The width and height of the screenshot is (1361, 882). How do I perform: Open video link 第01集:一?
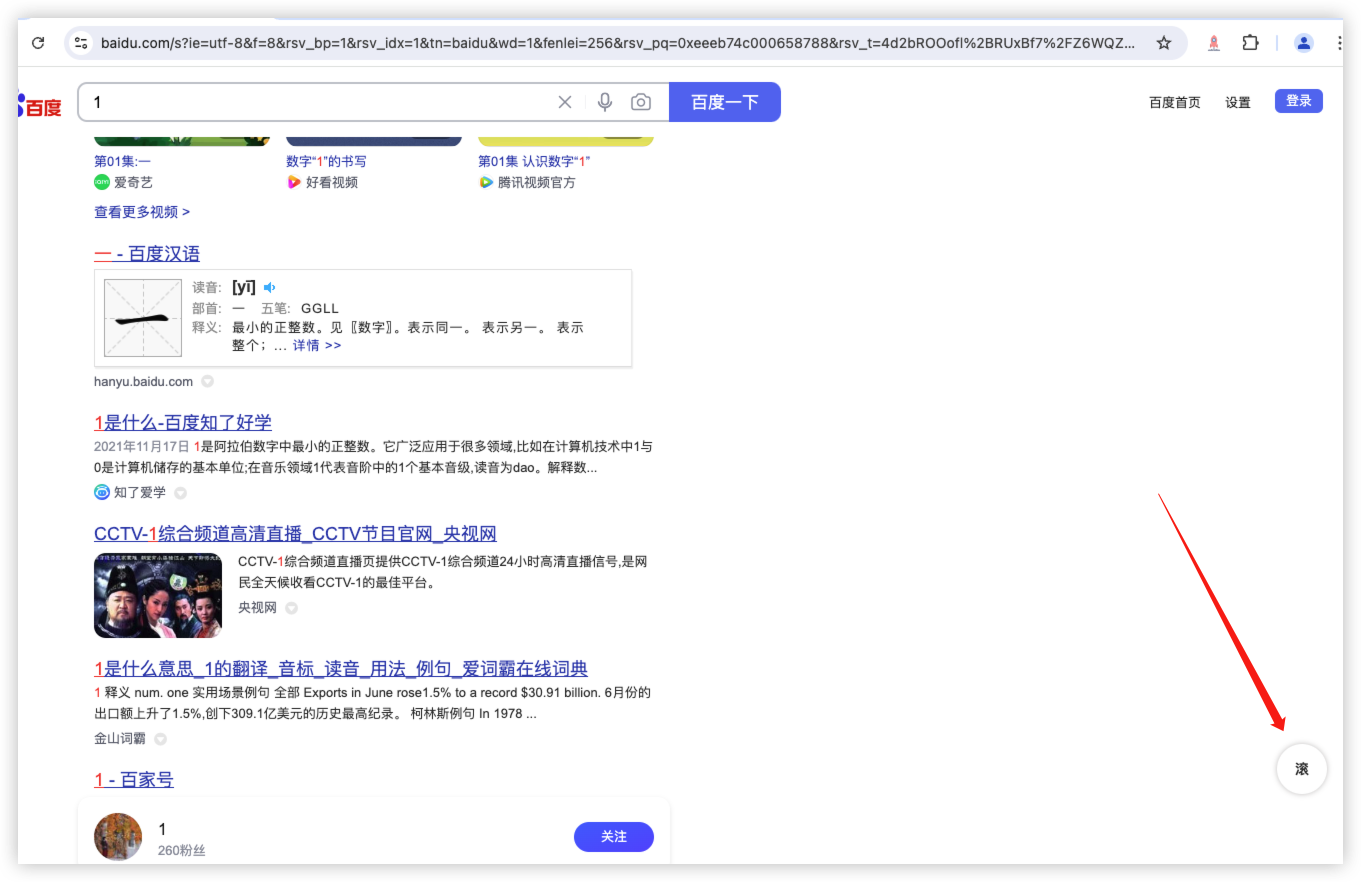click(122, 161)
